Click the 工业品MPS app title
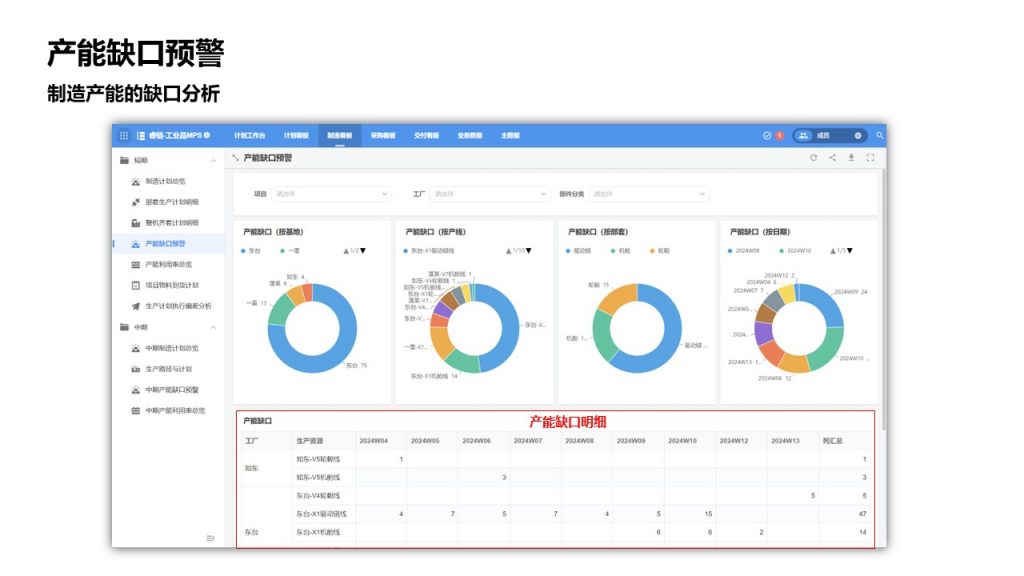Screen dimensions: 1024x576 (x=175, y=135)
